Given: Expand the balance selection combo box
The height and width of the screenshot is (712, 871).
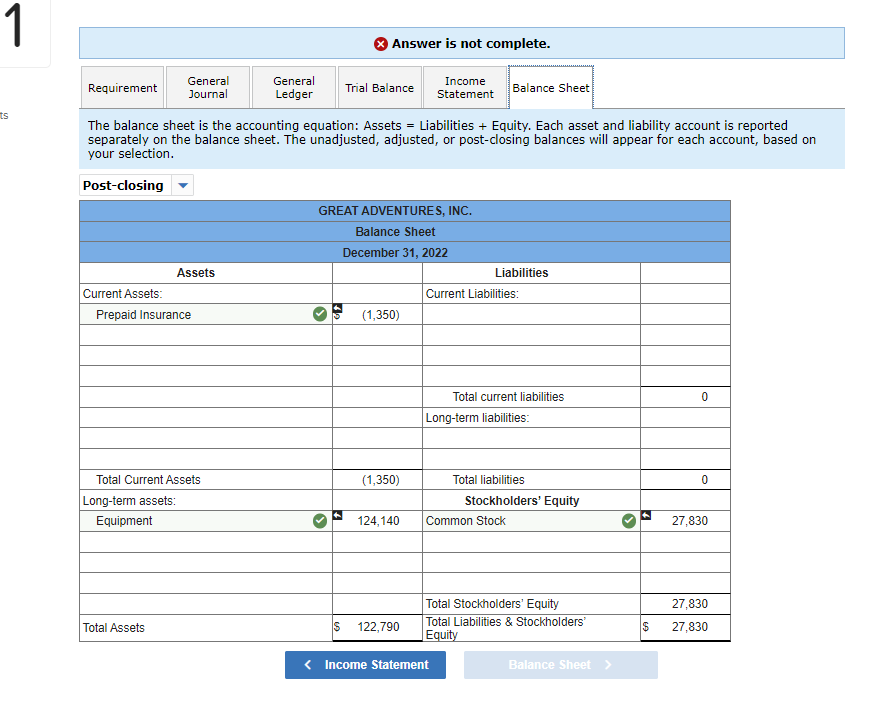Looking at the screenshot, I should click(136, 185).
